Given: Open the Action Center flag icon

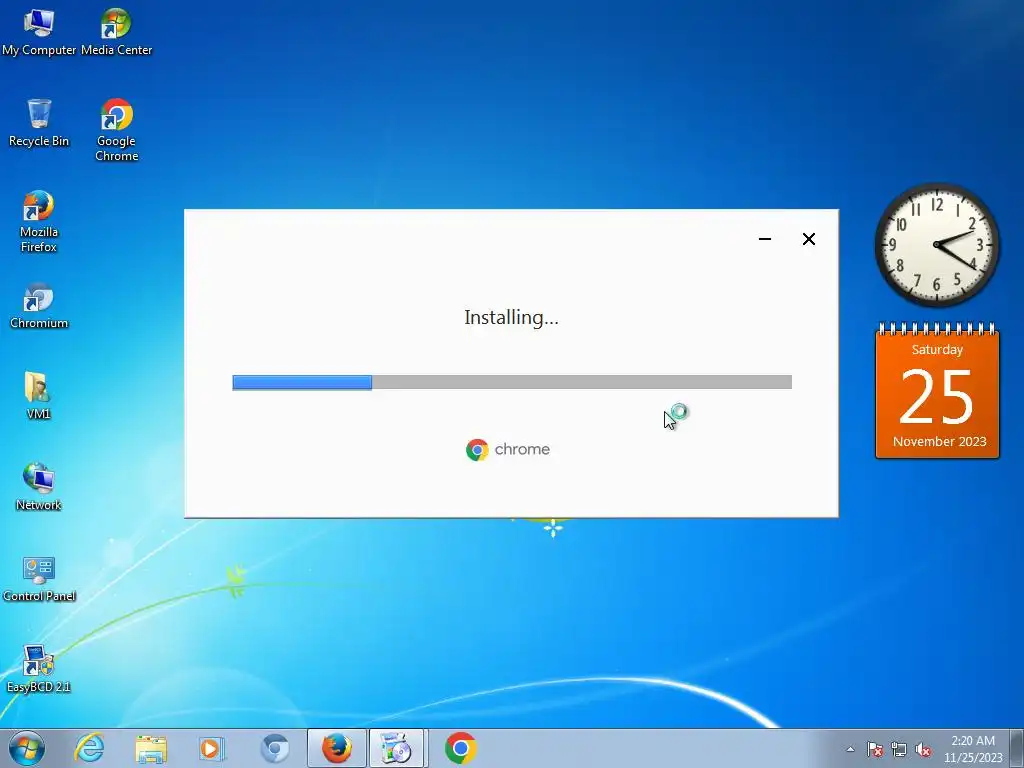Looking at the screenshot, I should click(874, 749).
